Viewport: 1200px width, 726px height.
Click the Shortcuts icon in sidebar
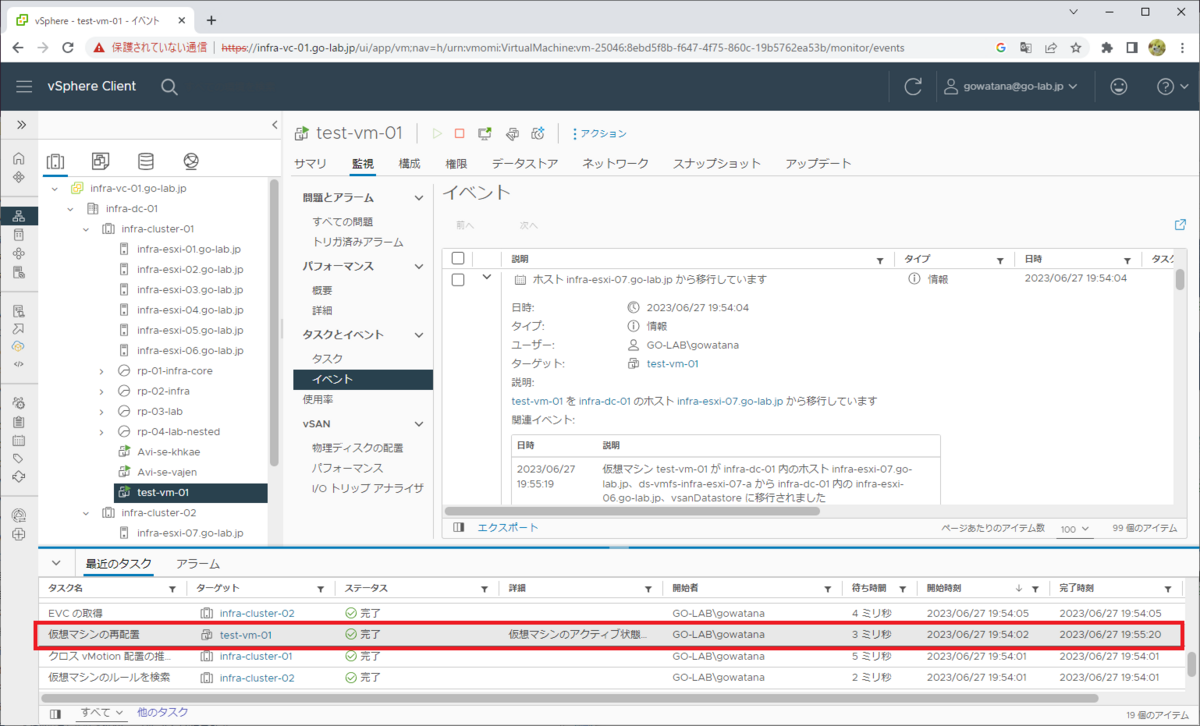(x=19, y=177)
